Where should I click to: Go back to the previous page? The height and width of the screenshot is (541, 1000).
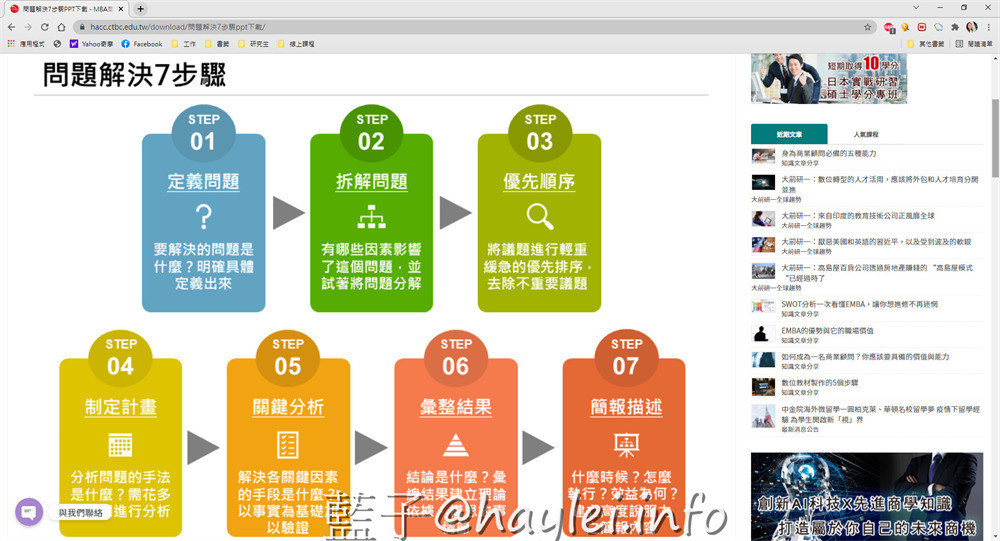(x=11, y=27)
